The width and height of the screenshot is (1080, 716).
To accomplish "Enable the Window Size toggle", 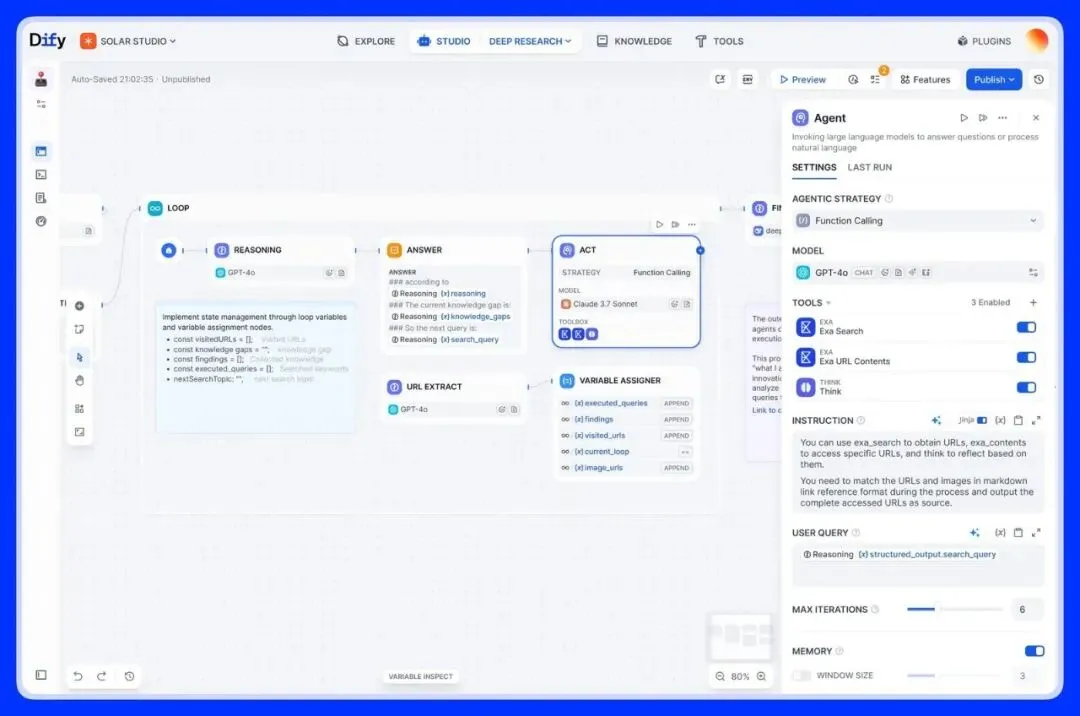I will coord(801,675).
